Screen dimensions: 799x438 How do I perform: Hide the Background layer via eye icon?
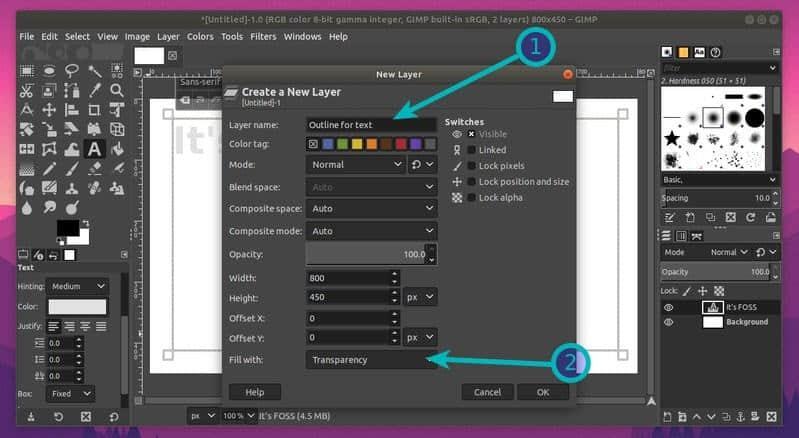(669, 322)
